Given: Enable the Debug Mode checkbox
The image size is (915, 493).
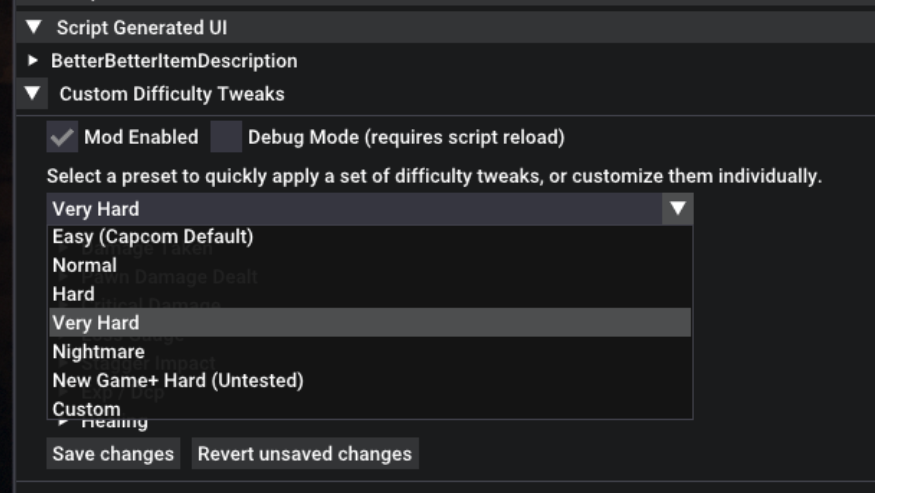Looking at the screenshot, I should 227,137.
